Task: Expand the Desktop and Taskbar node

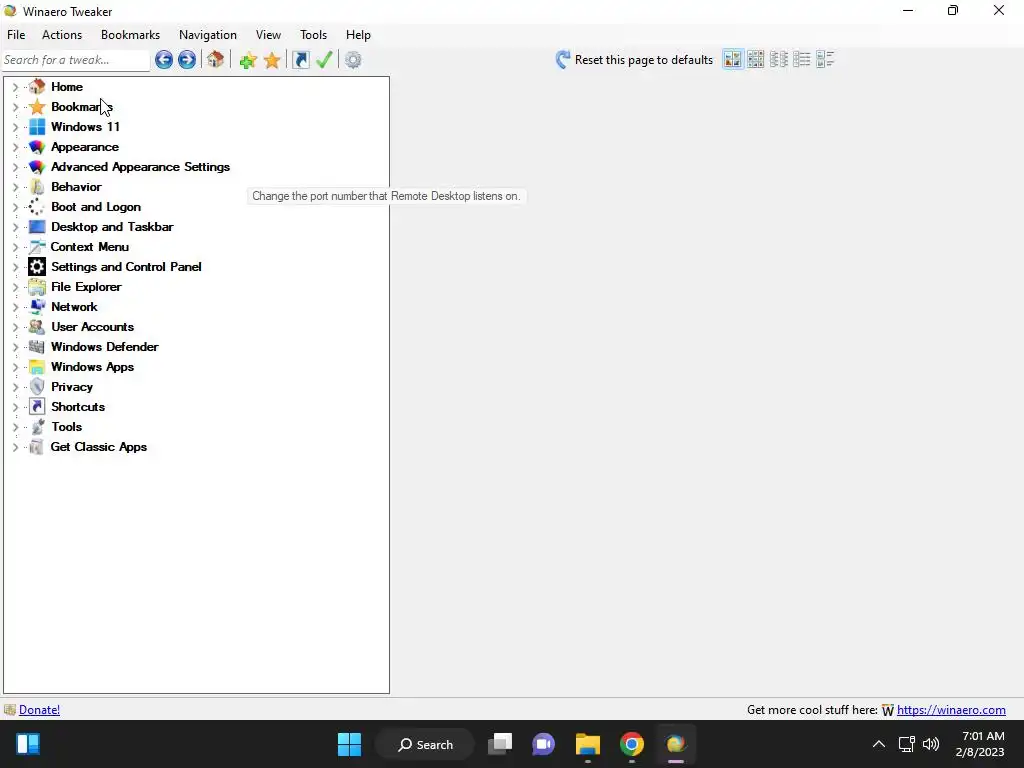Action: click(15, 227)
